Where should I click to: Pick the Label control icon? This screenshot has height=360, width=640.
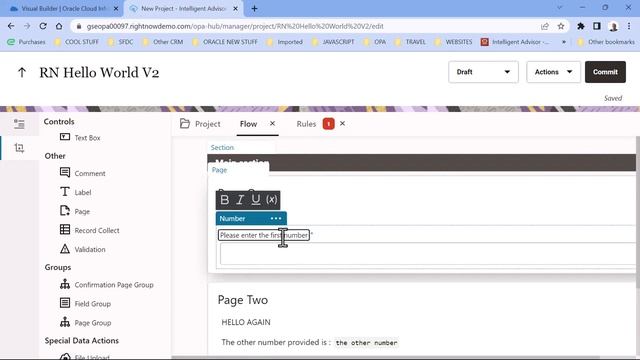coord(64,191)
